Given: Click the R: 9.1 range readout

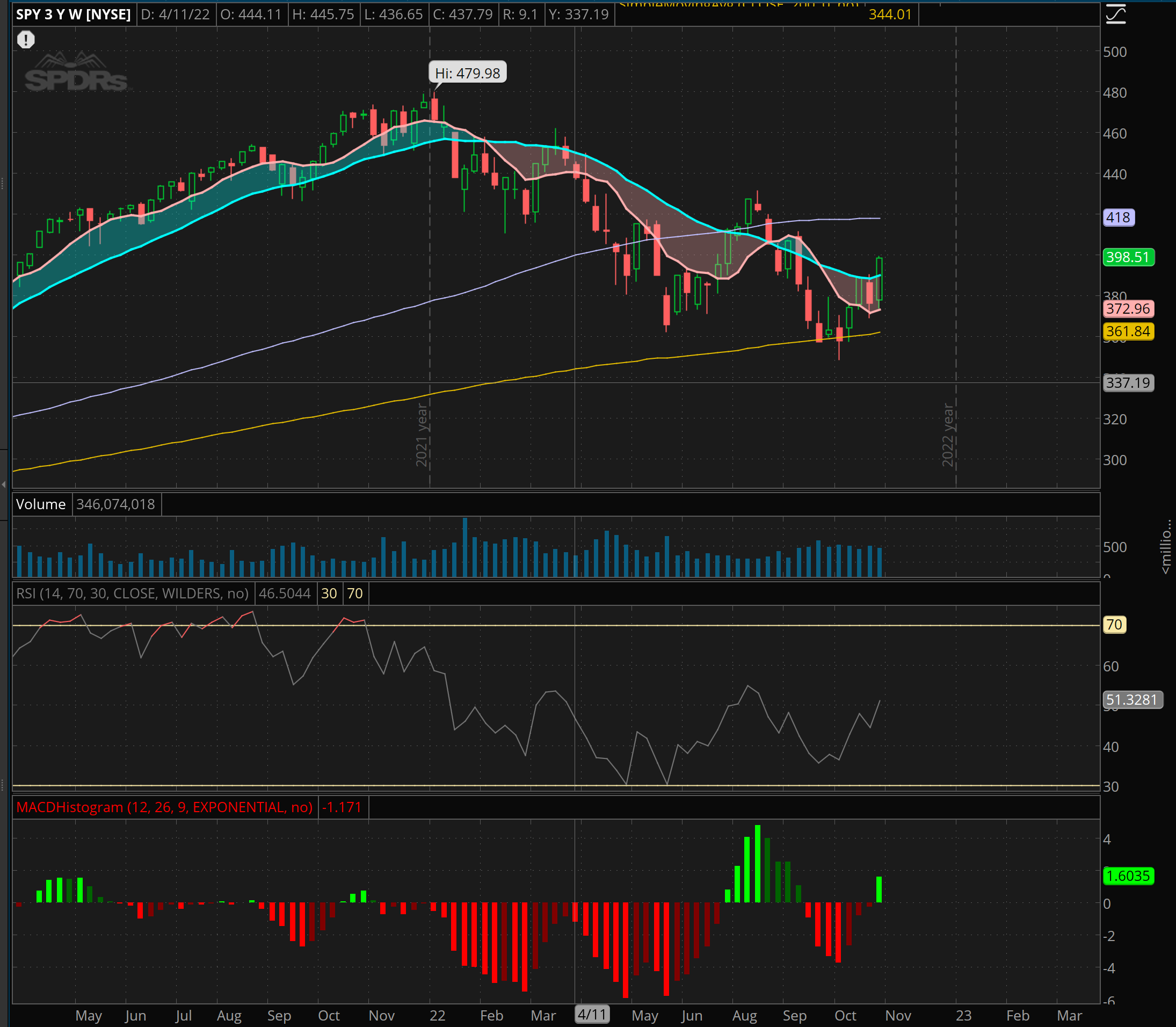Looking at the screenshot, I should click(520, 15).
